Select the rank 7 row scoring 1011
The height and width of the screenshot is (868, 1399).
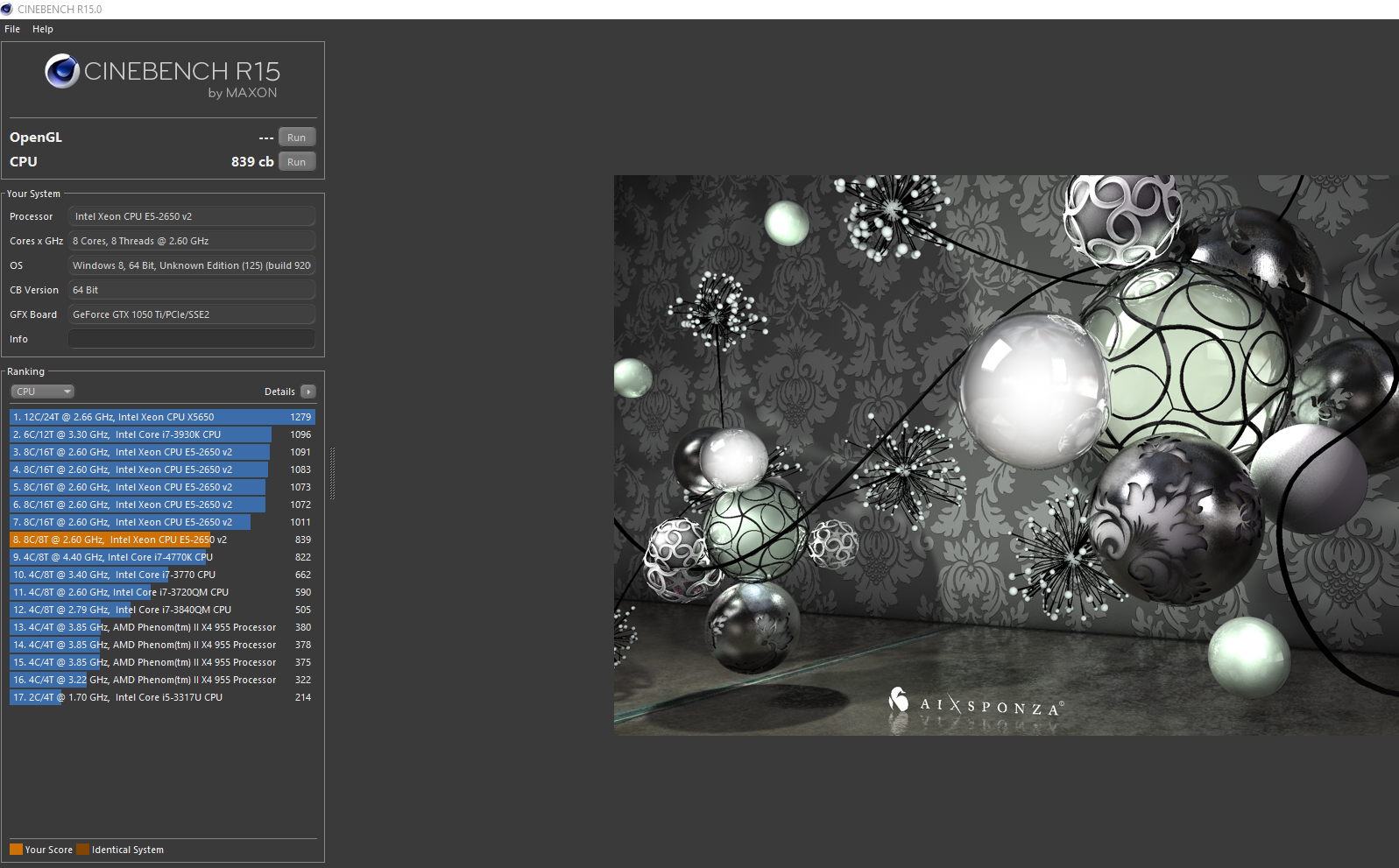162,522
